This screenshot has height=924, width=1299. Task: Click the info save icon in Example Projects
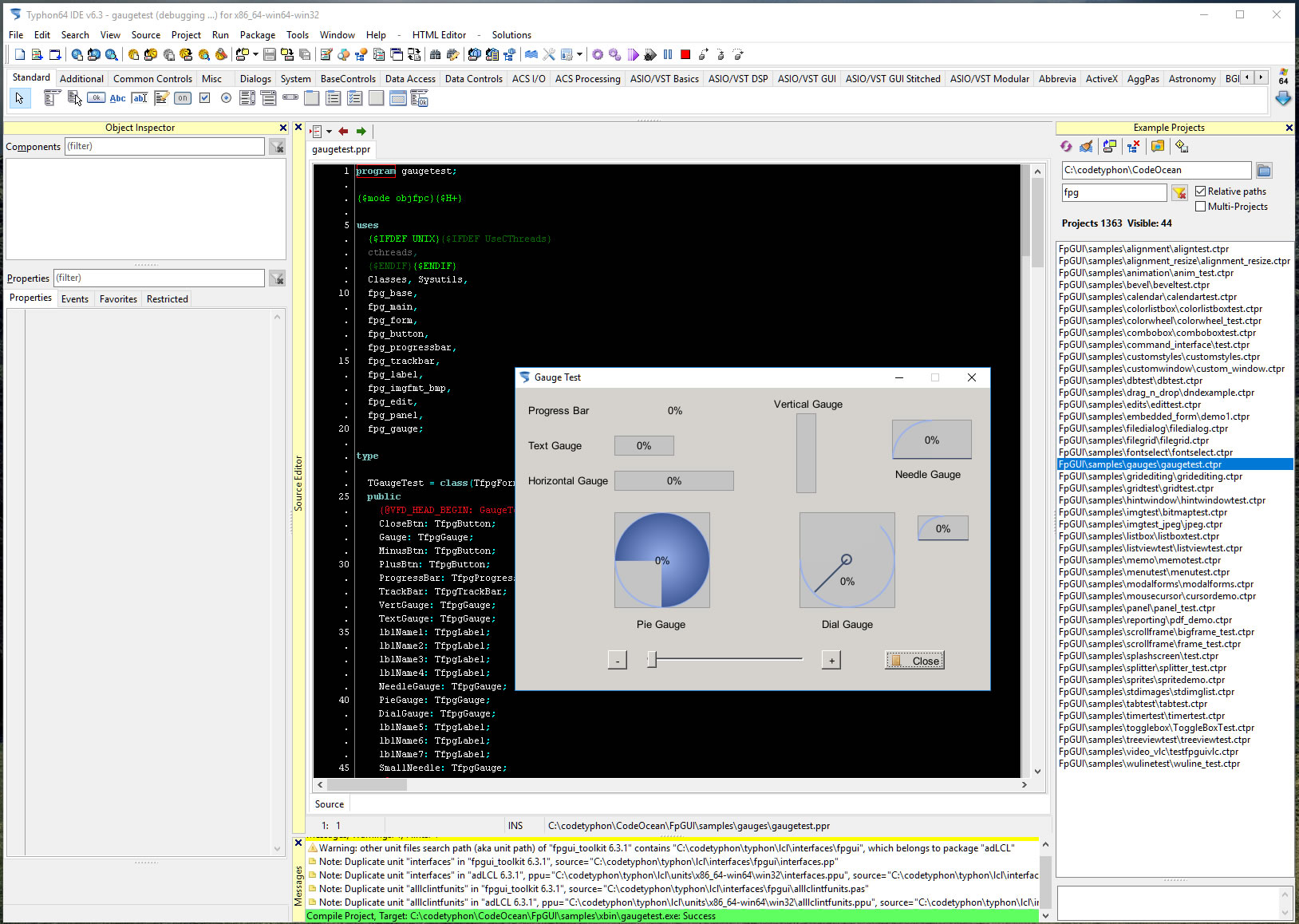click(x=1182, y=146)
